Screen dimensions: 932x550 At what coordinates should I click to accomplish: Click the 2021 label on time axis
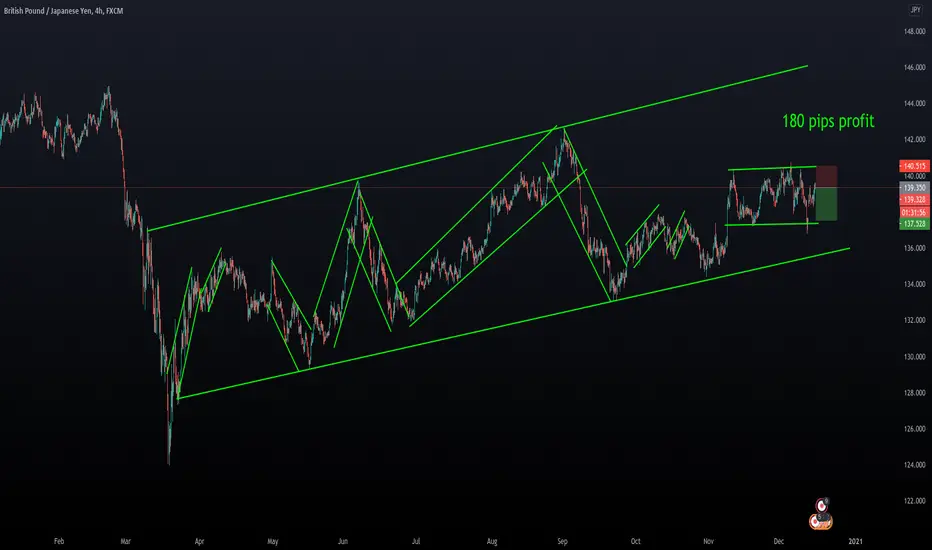(x=855, y=541)
